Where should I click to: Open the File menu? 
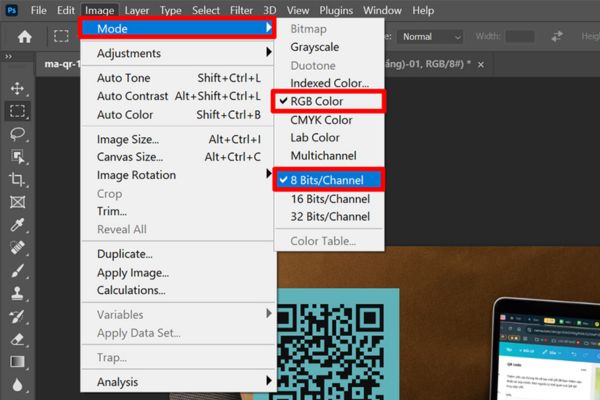pyautogui.click(x=39, y=10)
